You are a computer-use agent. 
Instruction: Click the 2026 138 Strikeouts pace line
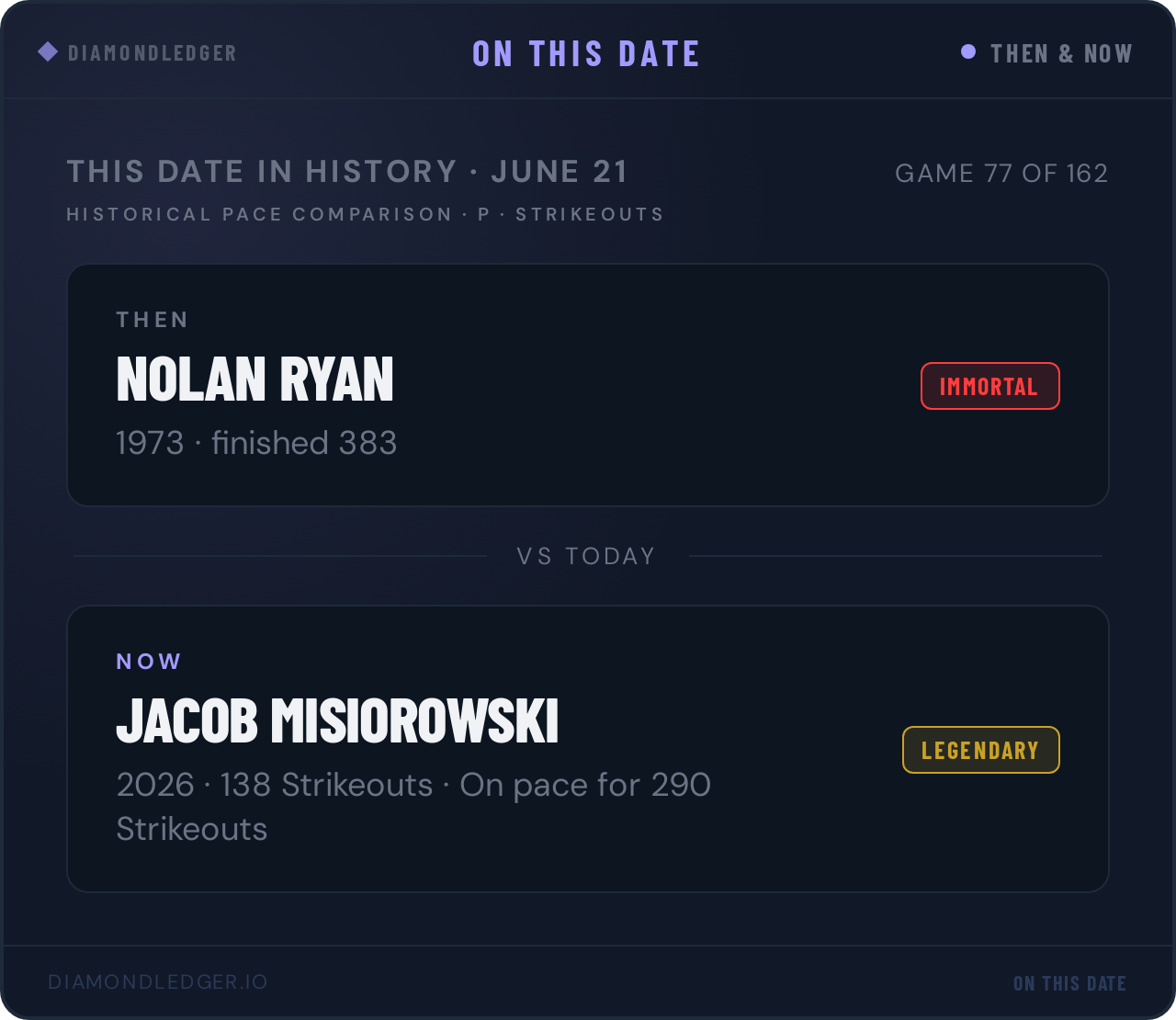pyautogui.click(x=413, y=807)
